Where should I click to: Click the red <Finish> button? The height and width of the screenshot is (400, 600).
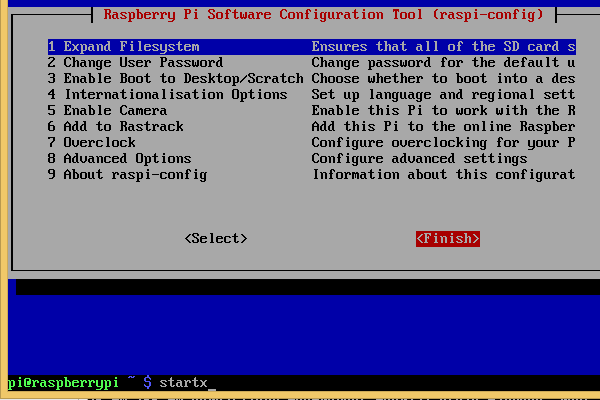coord(448,238)
